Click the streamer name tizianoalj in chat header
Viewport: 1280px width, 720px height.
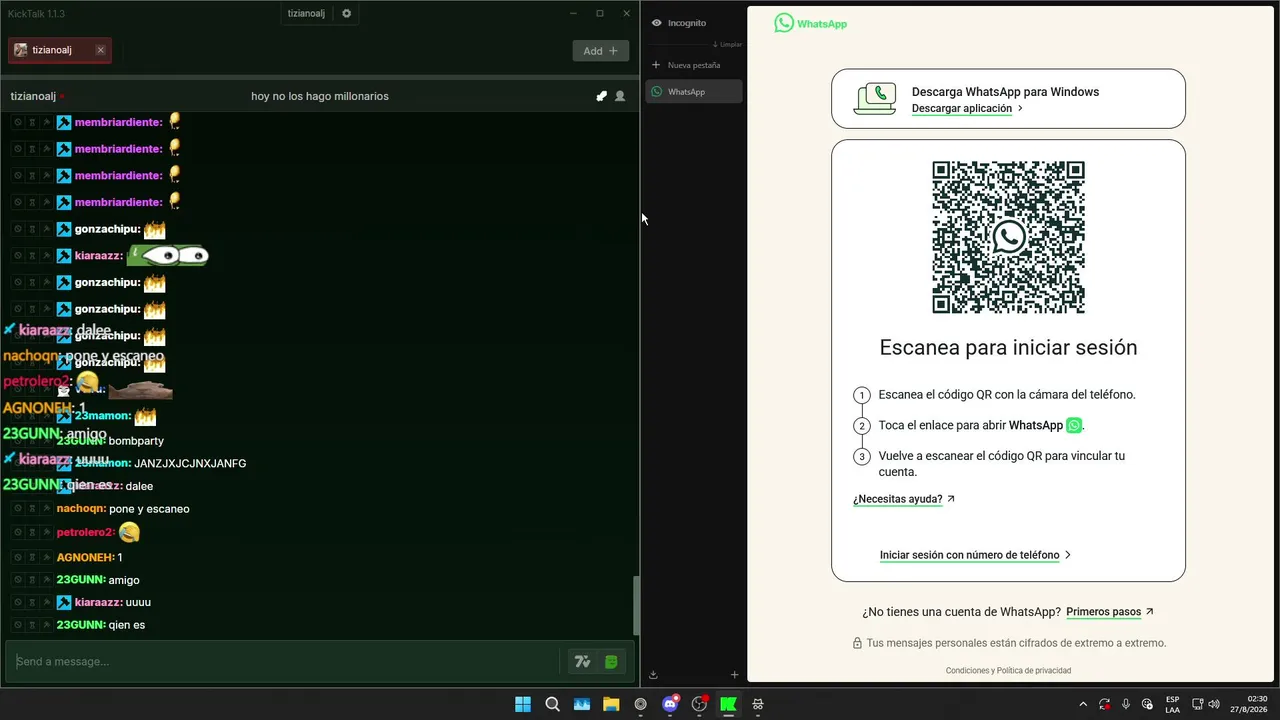pos(33,96)
